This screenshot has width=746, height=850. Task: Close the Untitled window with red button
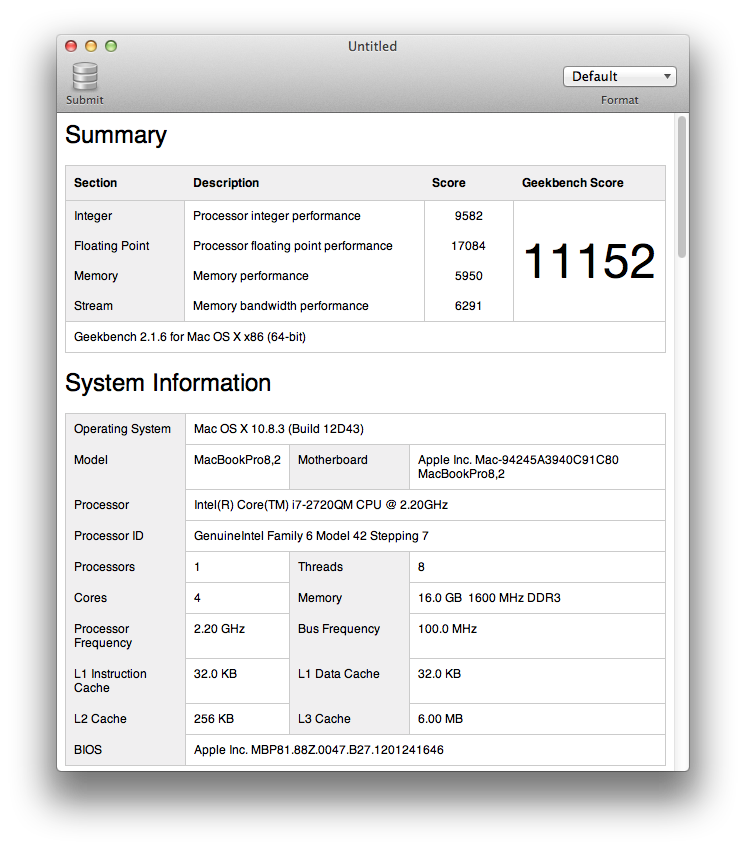click(71, 46)
